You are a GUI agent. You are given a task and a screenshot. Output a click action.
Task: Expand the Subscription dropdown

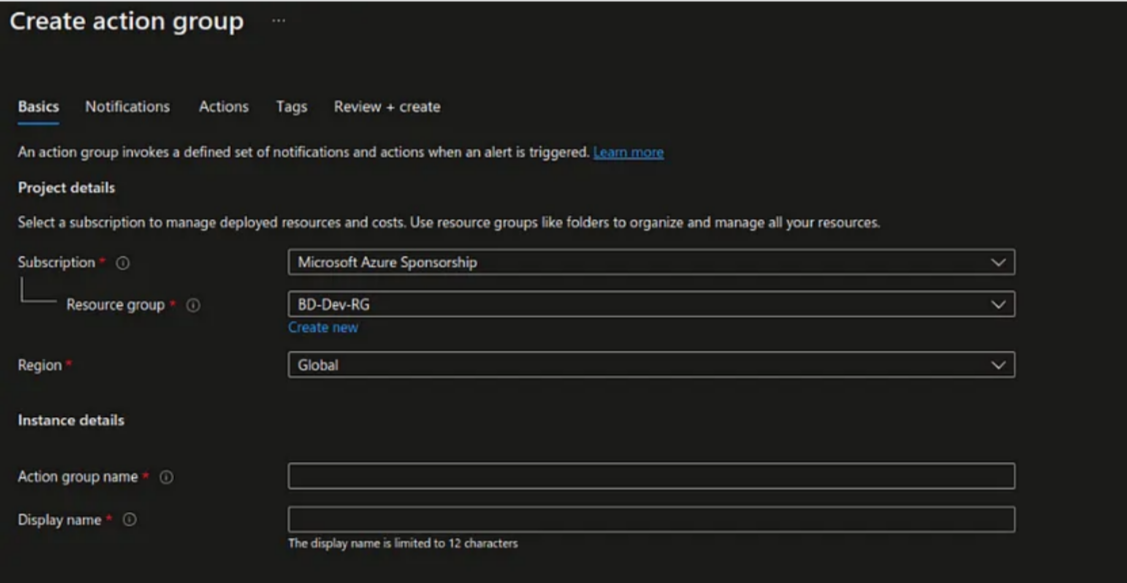650,262
